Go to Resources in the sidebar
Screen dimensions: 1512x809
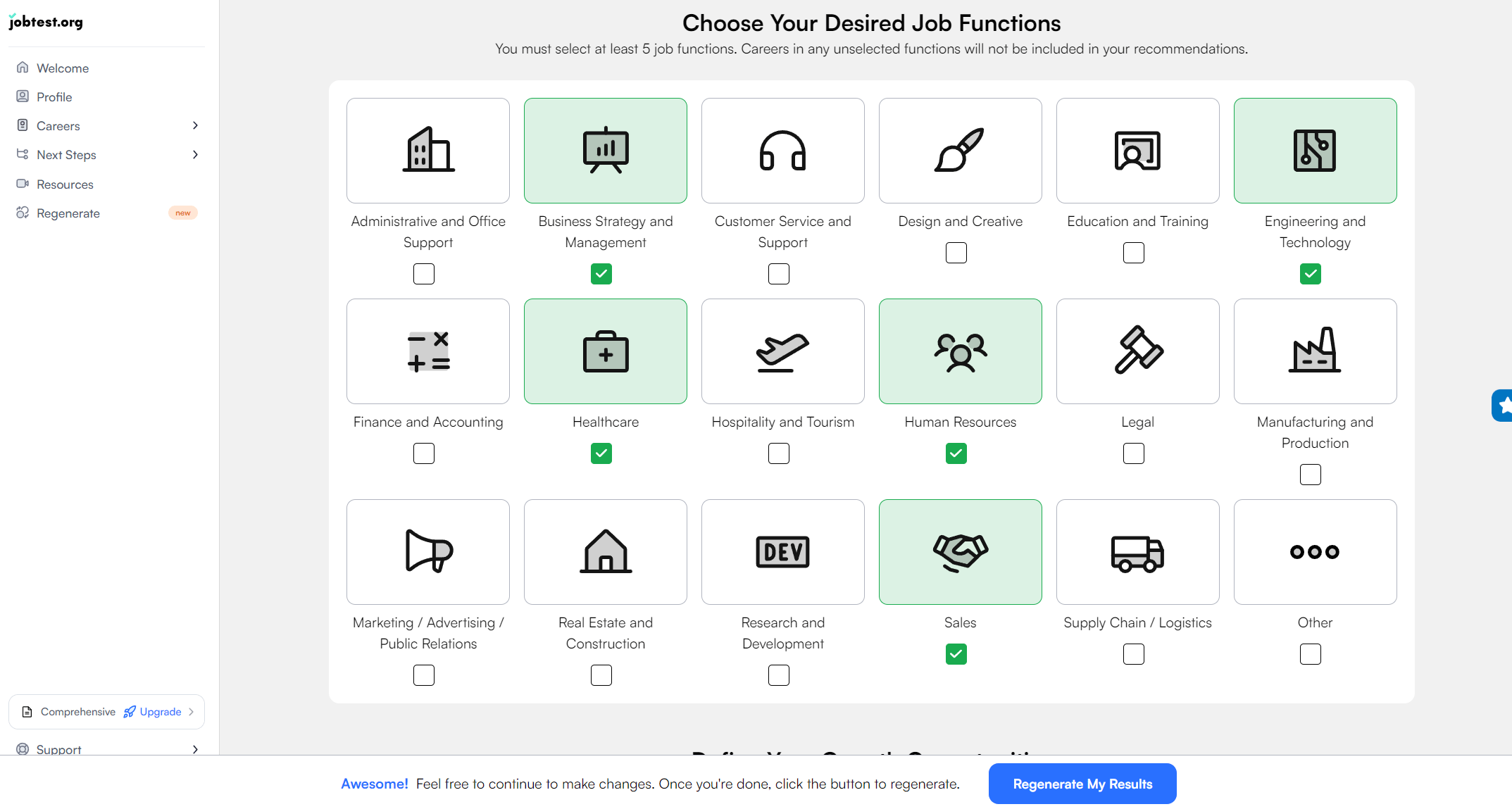point(65,184)
